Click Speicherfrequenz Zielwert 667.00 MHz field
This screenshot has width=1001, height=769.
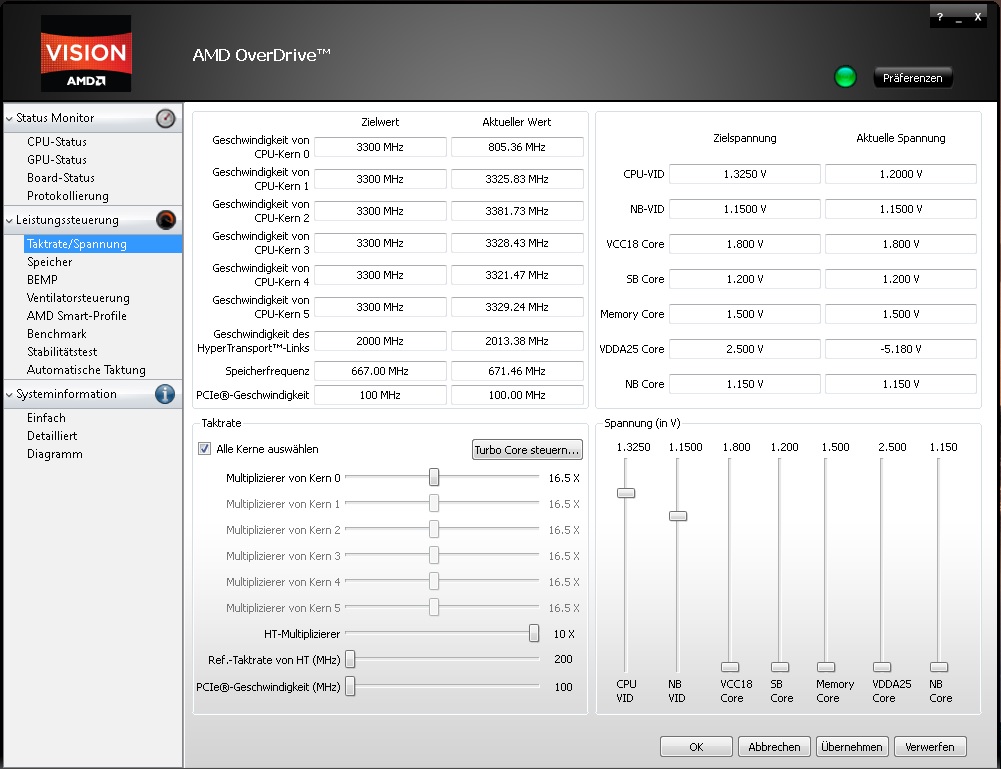coord(380,371)
